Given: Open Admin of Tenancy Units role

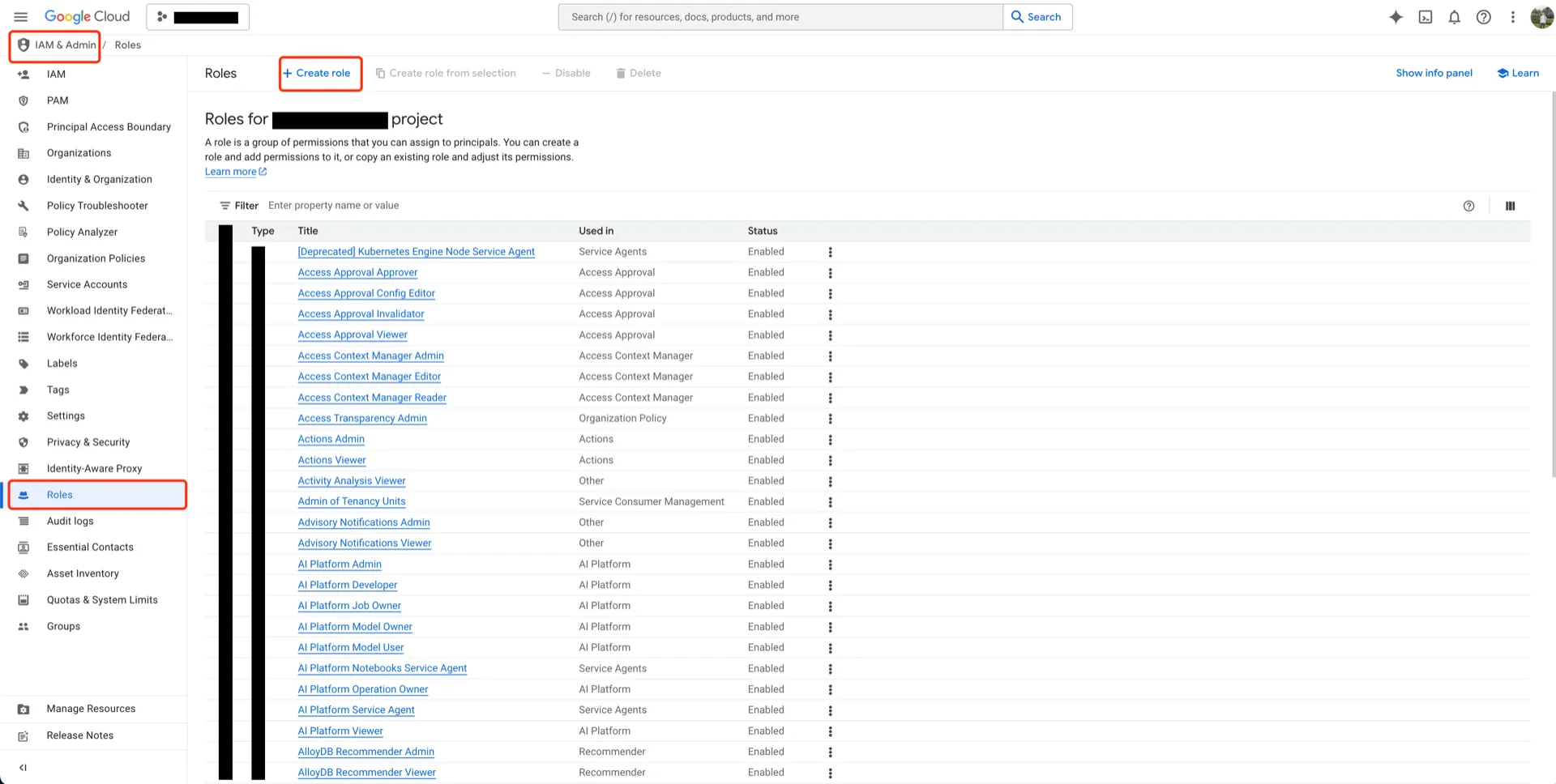Looking at the screenshot, I should [352, 501].
